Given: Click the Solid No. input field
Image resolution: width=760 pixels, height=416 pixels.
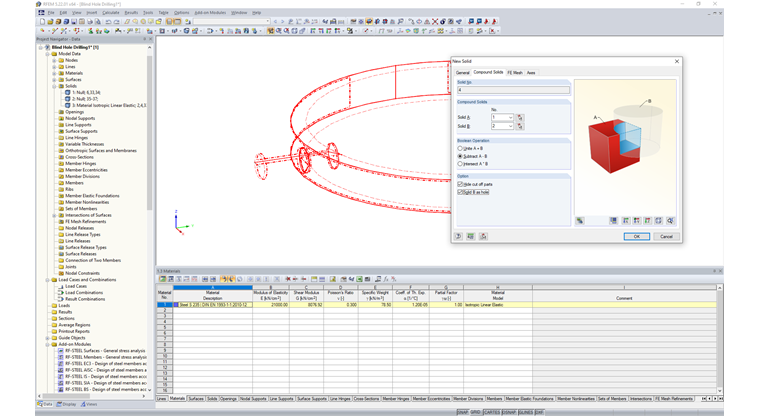Looking at the screenshot, I should point(513,90).
